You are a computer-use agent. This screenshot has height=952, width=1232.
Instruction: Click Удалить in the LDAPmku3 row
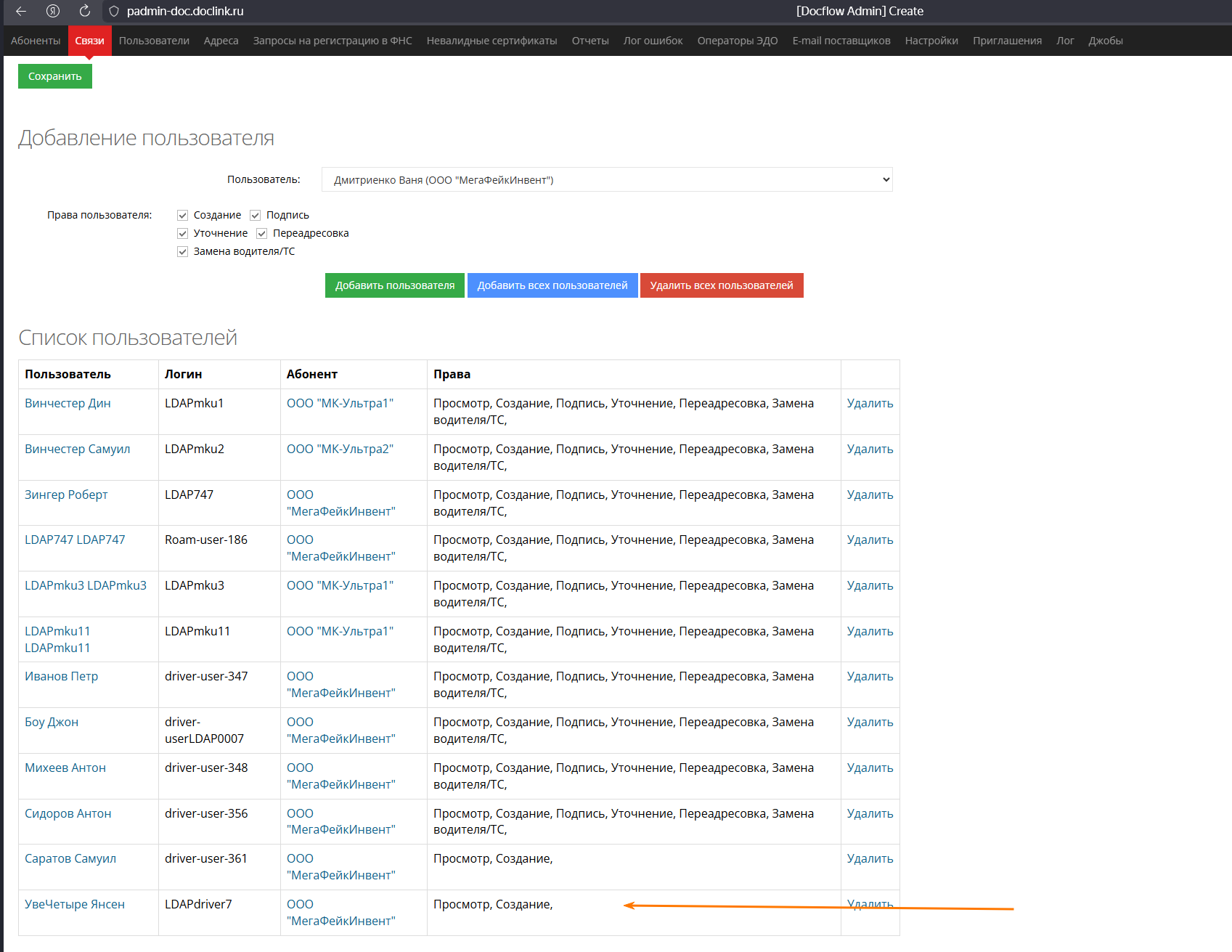(x=870, y=586)
